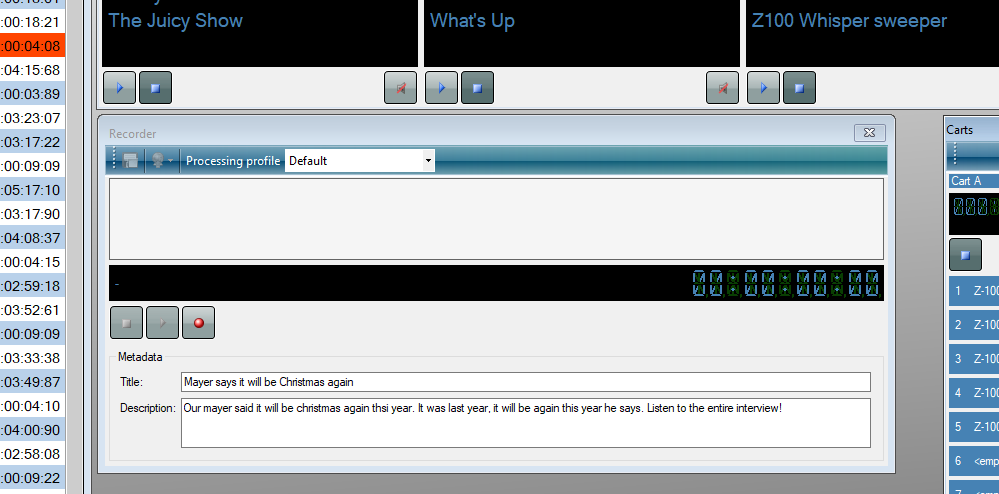Click the Recorder stop button
The width and height of the screenshot is (999, 494).
(126, 323)
